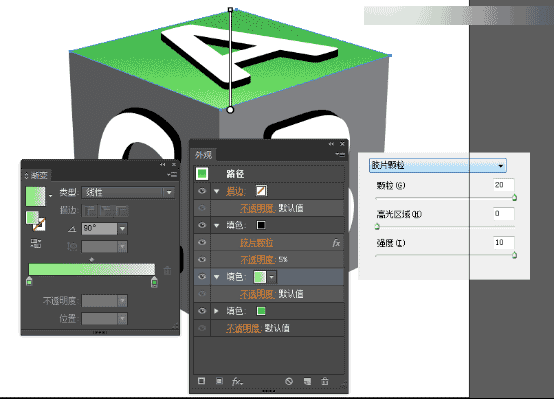This screenshot has width=554, height=399.
Task: Click the black 填色 swatch
Action: click(x=261, y=225)
